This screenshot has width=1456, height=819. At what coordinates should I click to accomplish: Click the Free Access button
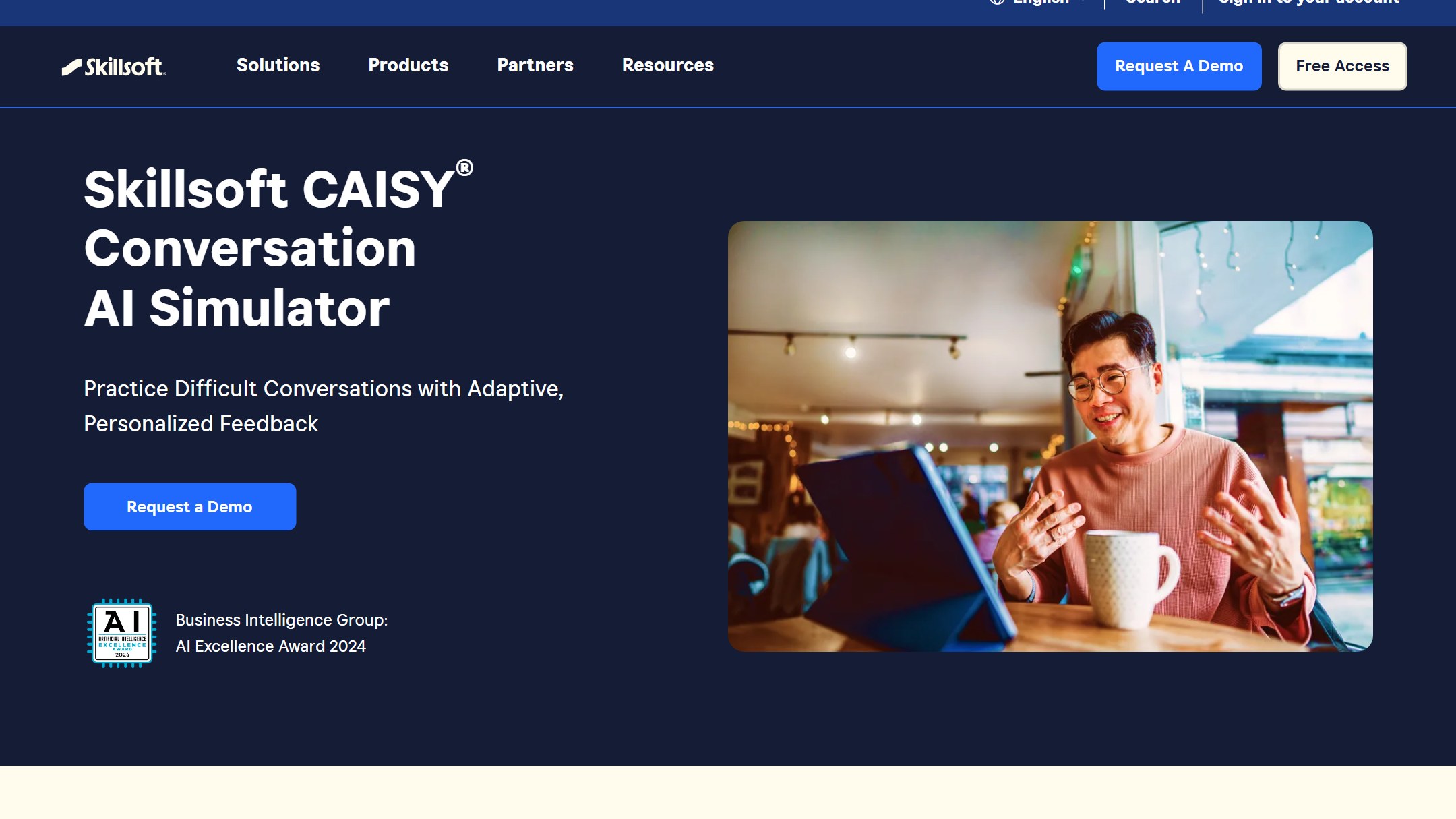click(1342, 66)
